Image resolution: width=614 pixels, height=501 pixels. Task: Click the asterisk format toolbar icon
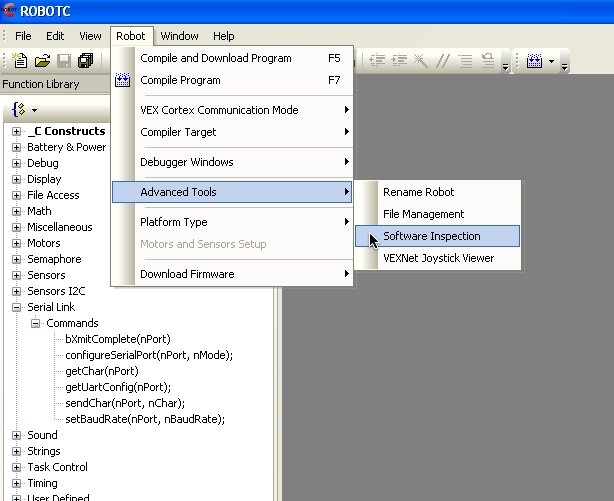point(421,61)
